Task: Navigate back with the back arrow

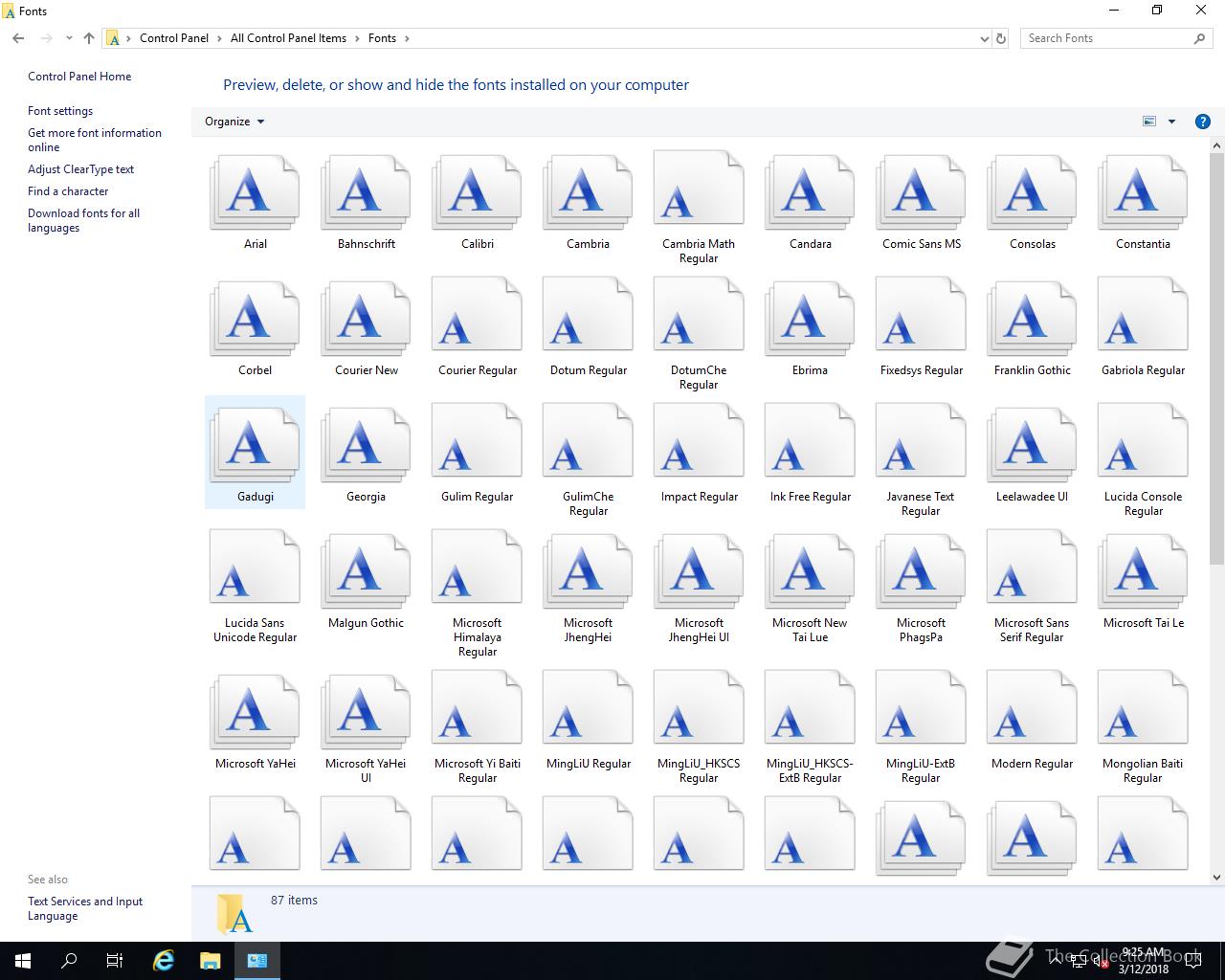Action: click(x=18, y=38)
